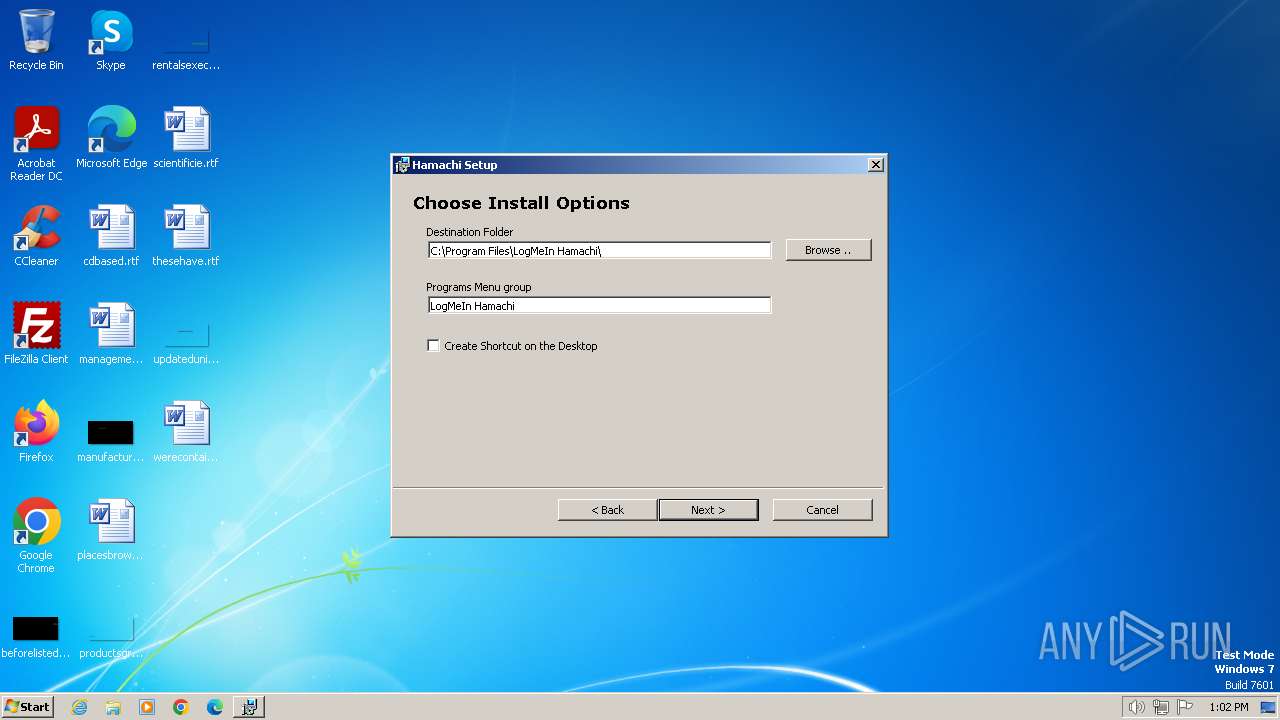
Task: Click the Next button in Hamachi Setup
Action: 708,510
